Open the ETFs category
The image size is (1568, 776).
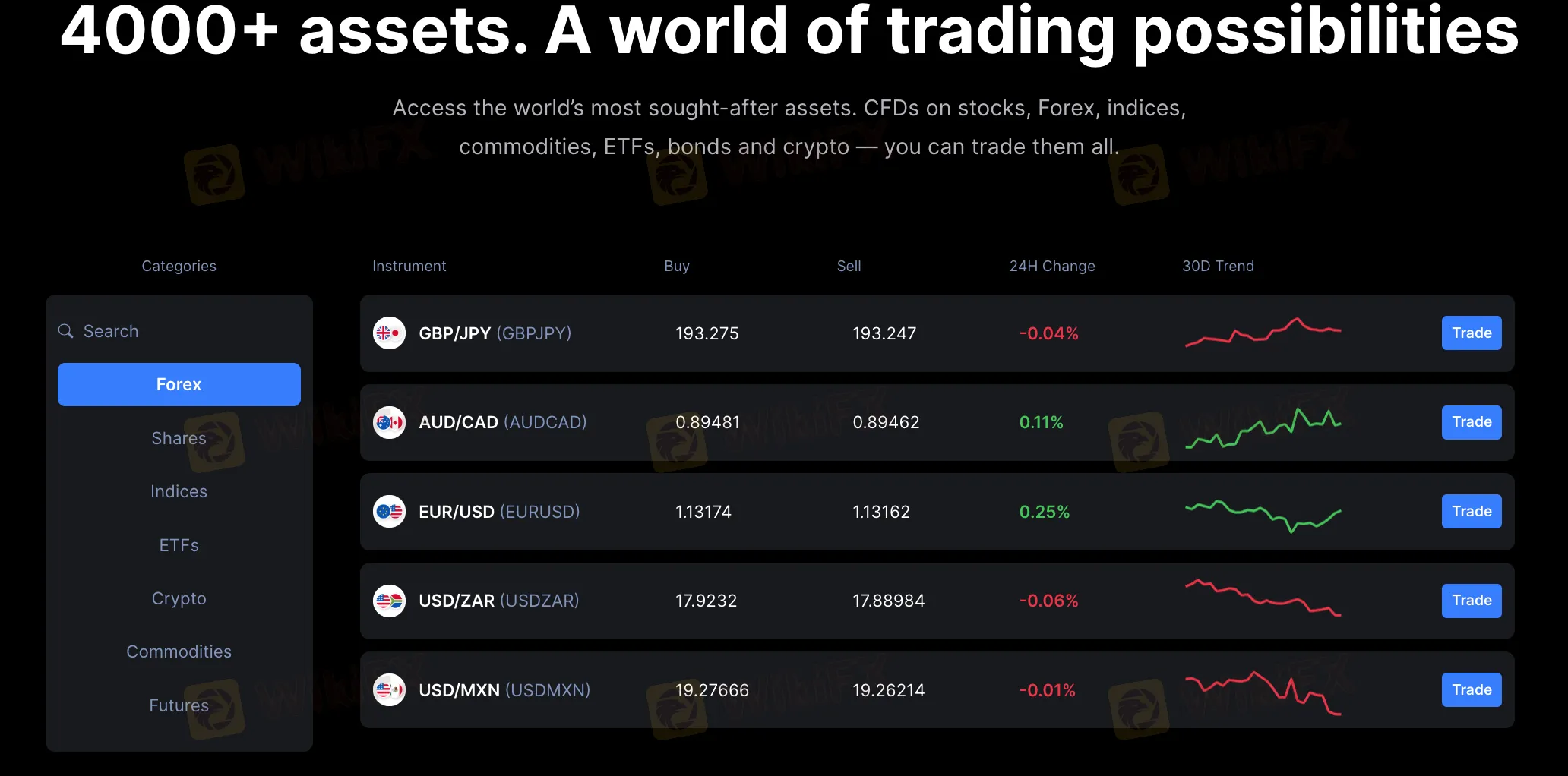(x=179, y=545)
